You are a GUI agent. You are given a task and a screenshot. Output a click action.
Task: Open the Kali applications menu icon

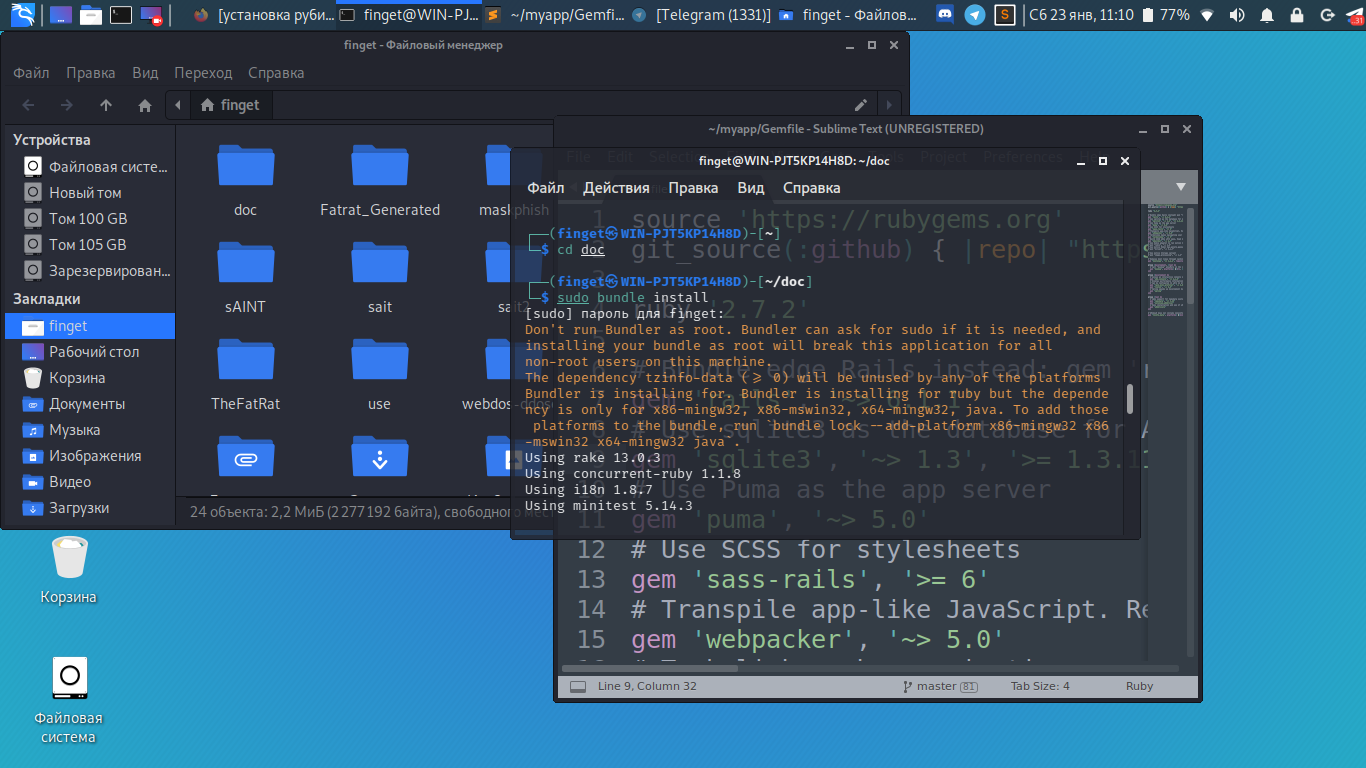[x=21, y=15]
